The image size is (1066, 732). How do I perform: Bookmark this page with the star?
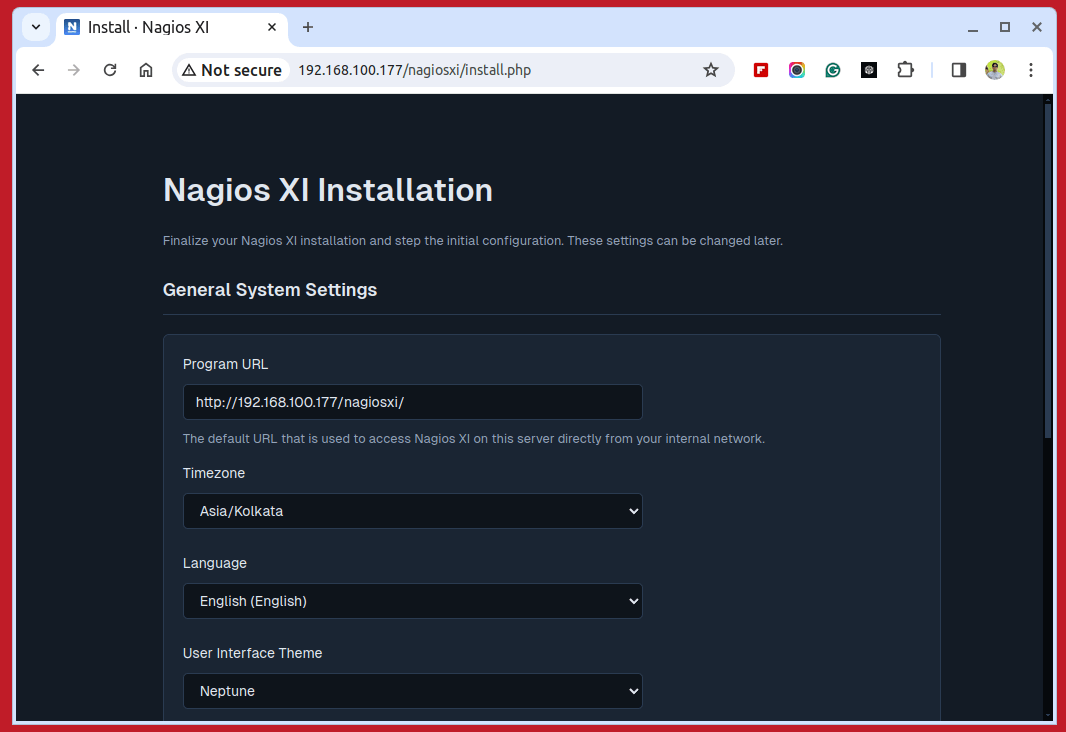711,70
